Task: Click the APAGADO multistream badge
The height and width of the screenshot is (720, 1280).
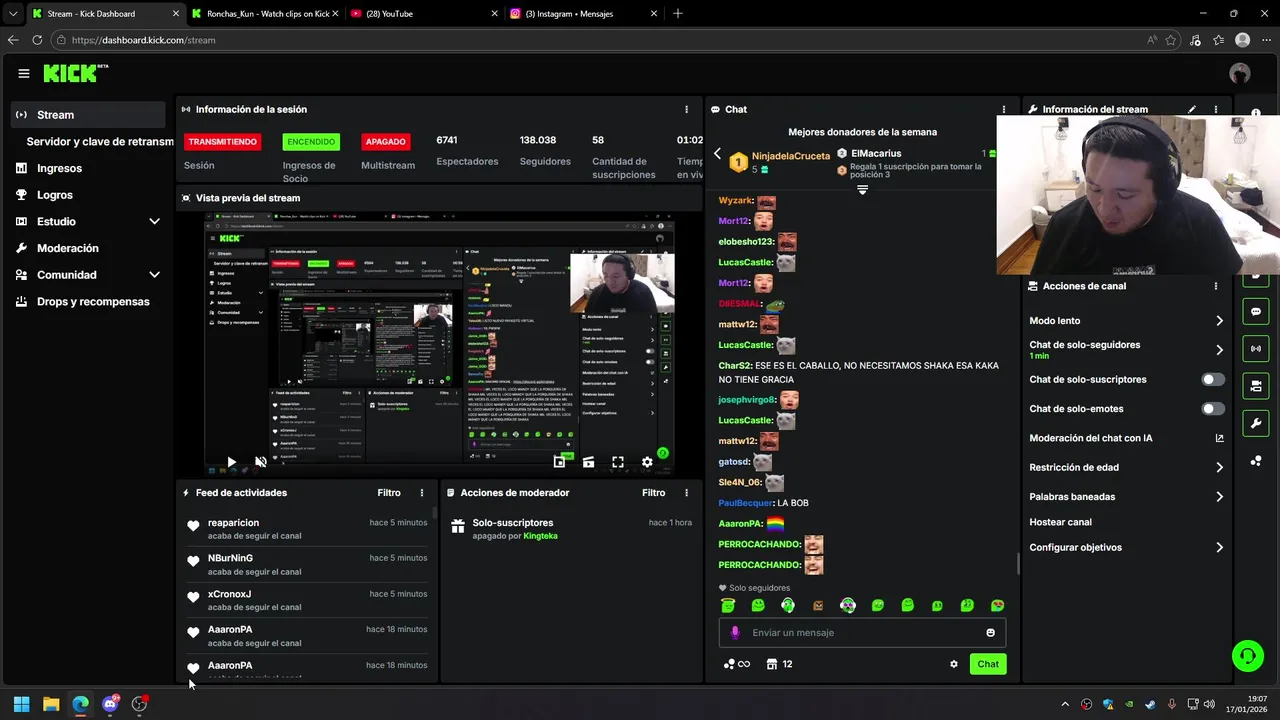Action: pyautogui.click(x=386, y=142)
